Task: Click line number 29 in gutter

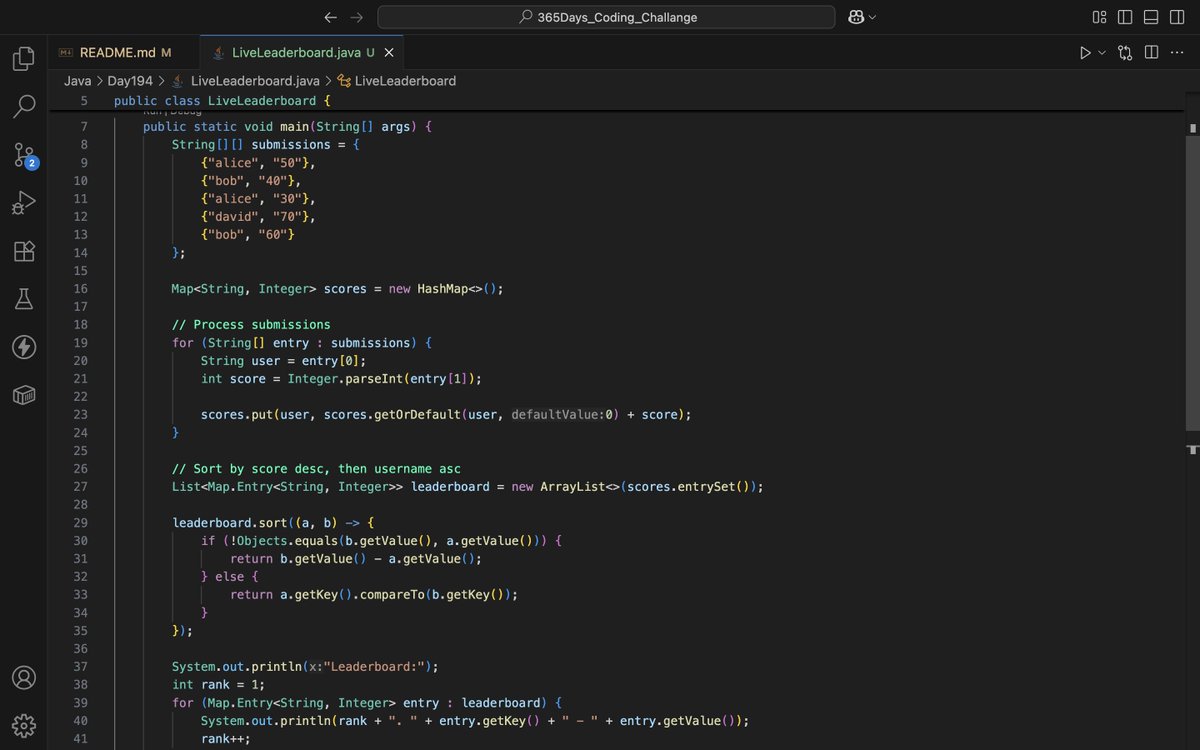Action: point(80,523)
